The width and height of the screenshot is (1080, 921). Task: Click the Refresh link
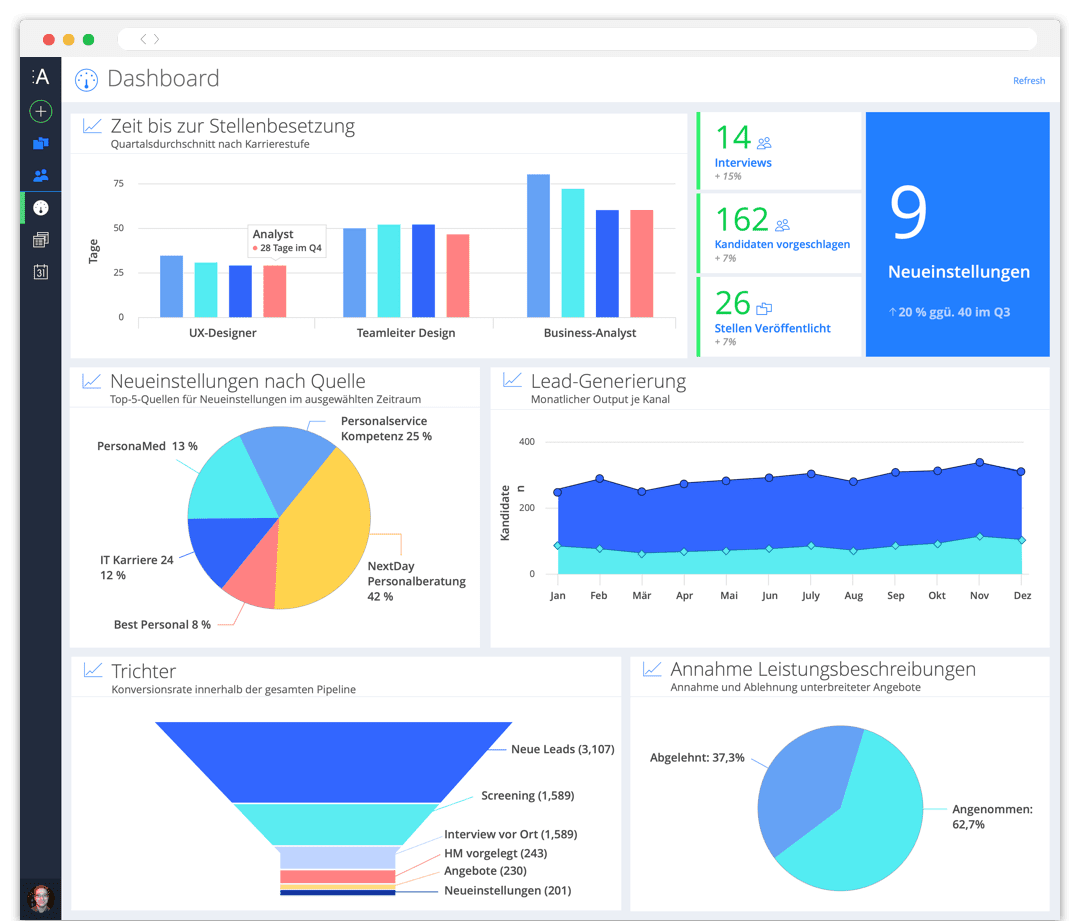(1028, 81)
